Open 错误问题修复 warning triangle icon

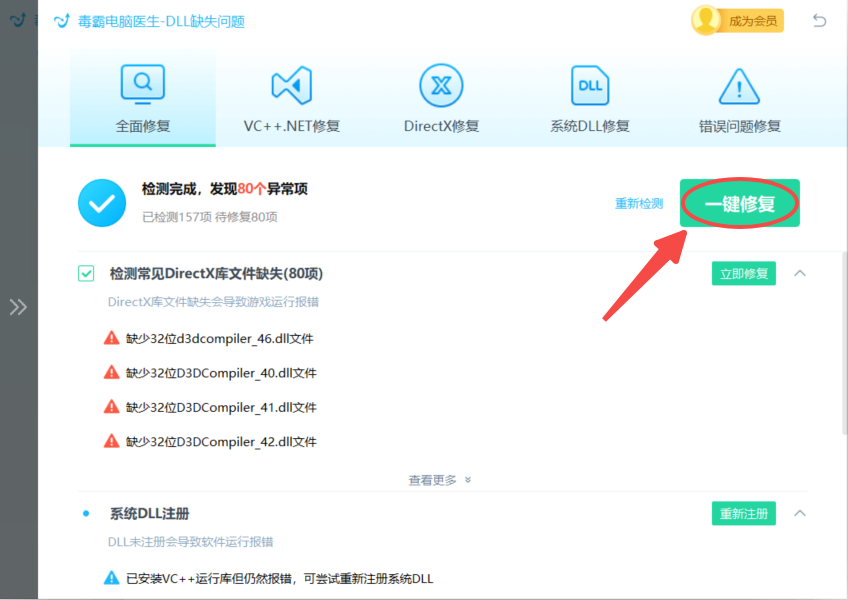pos(738,87)
